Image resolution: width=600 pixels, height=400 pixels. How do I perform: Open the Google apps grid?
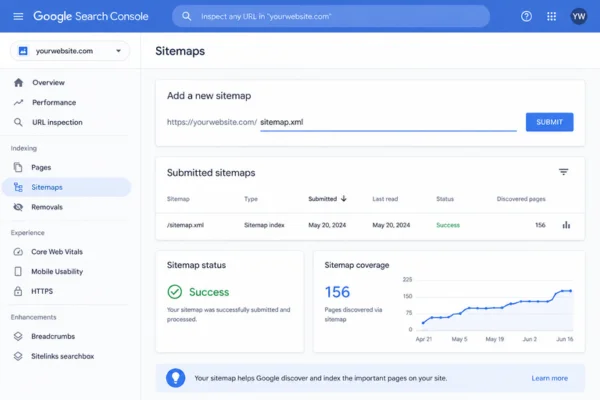(551, 16)
